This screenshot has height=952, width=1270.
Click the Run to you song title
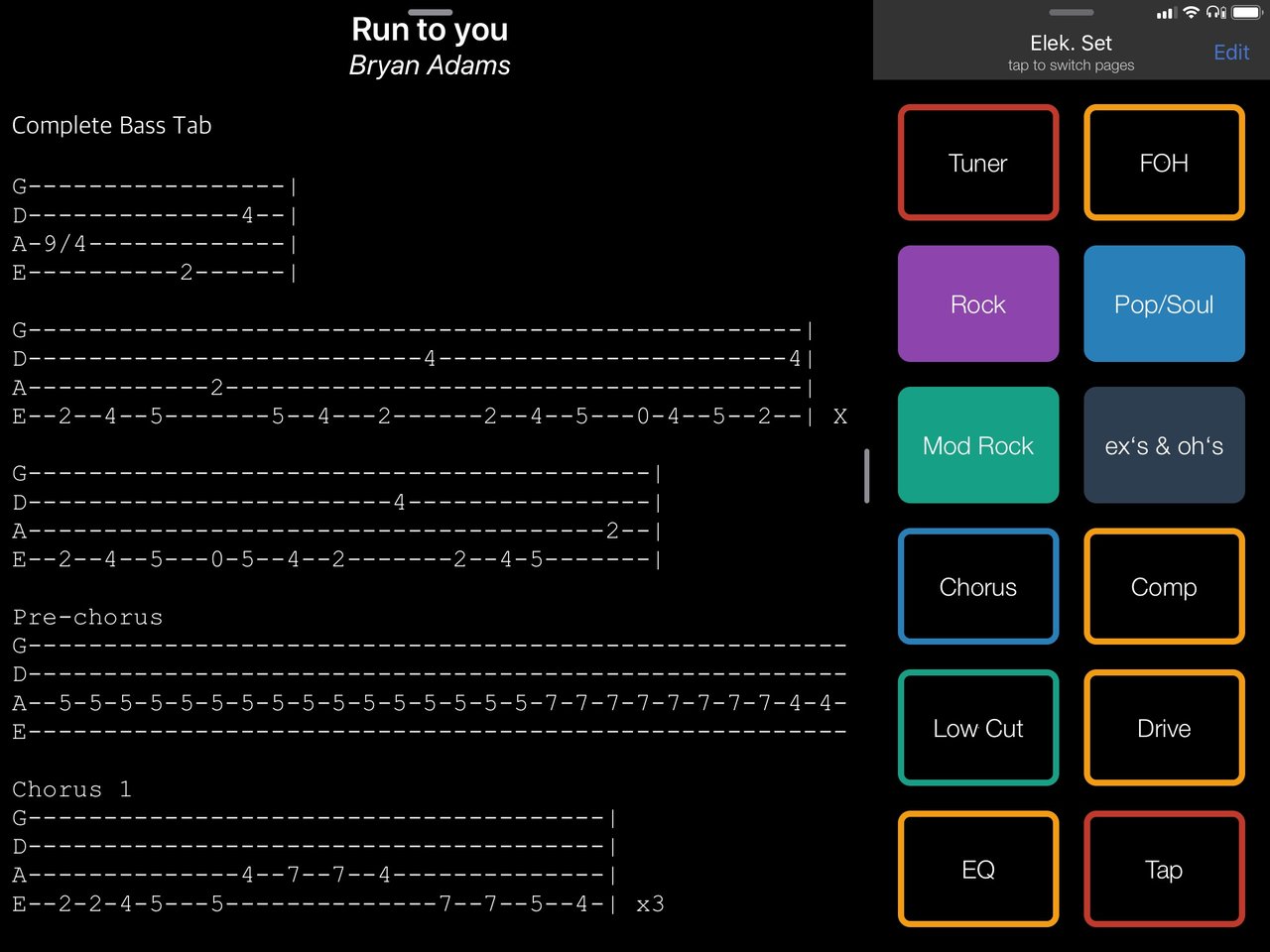[430, 30]
